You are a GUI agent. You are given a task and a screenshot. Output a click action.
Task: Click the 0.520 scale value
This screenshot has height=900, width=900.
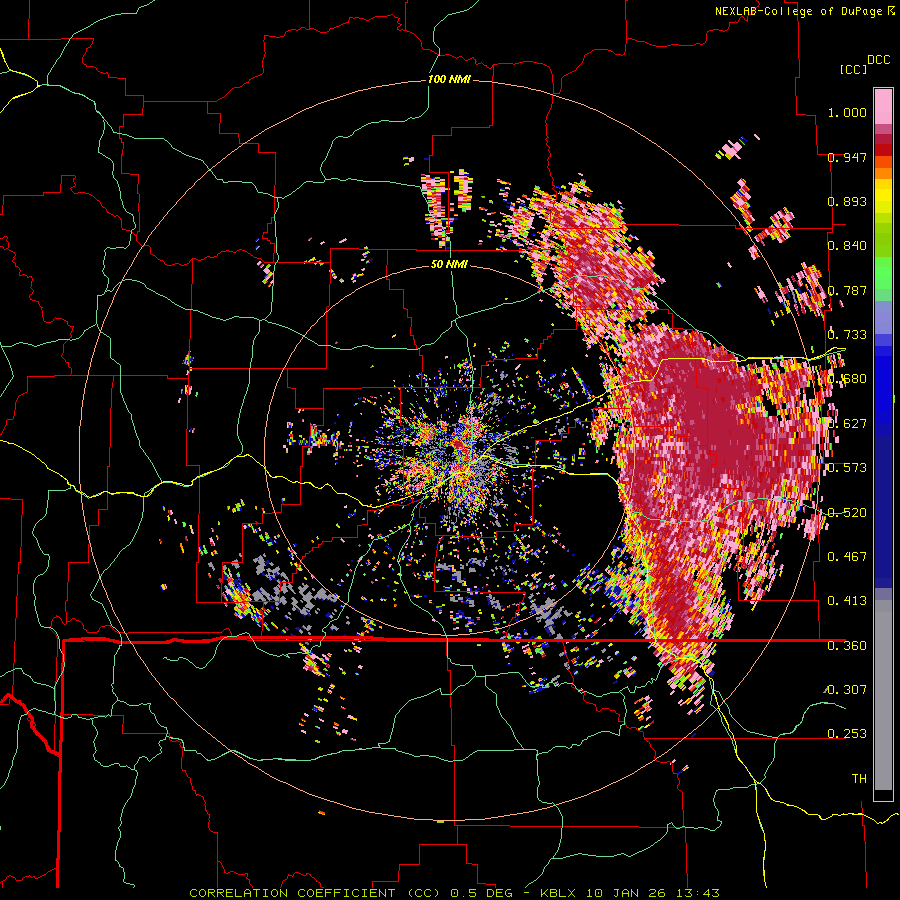point(847,512)
